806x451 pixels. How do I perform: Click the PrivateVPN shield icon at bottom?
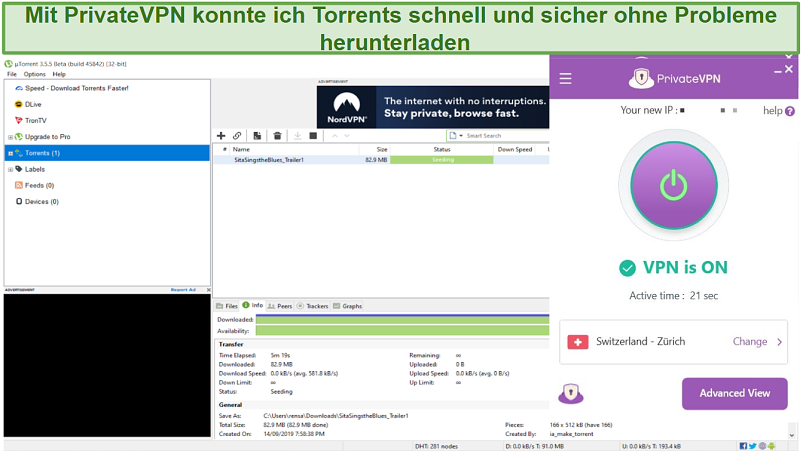[571, 394]
